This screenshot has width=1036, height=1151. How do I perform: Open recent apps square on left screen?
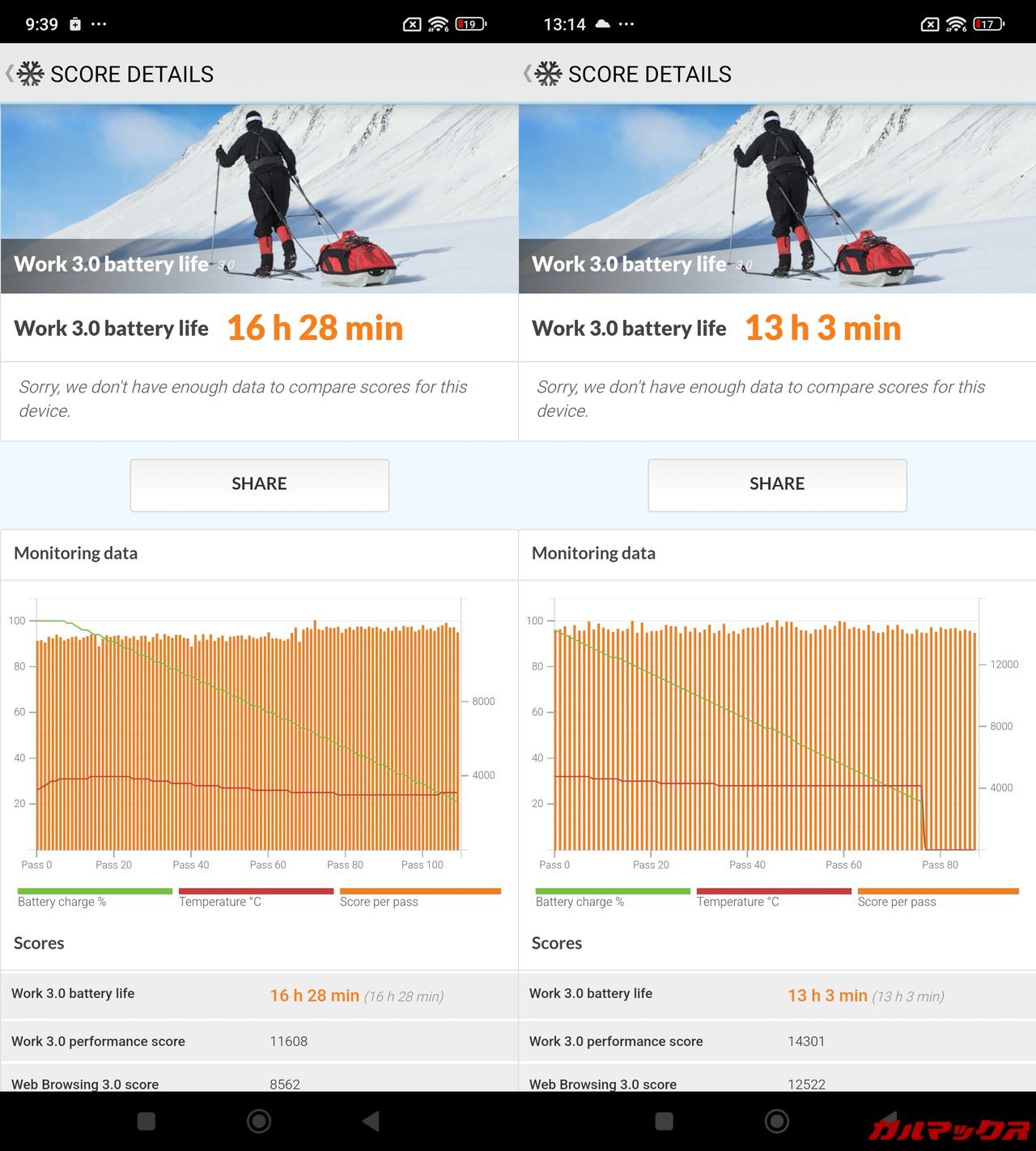146,1121
